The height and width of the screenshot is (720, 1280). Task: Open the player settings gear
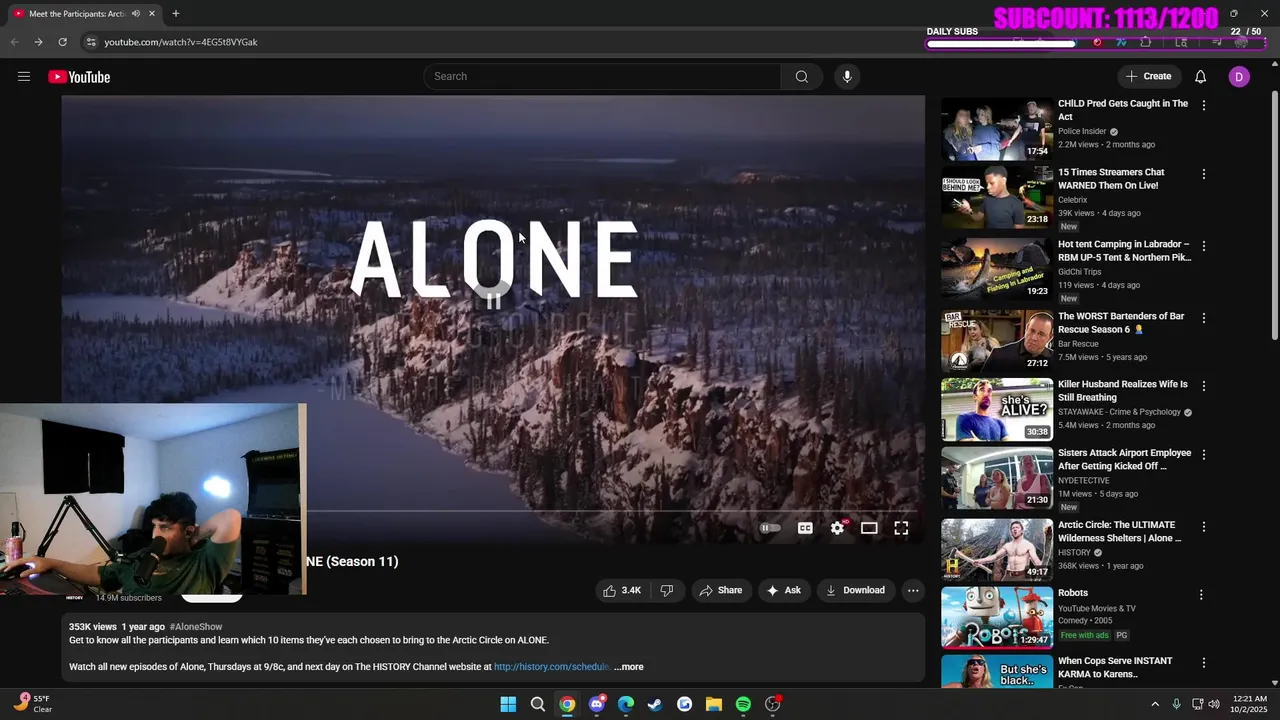[837, 528]
